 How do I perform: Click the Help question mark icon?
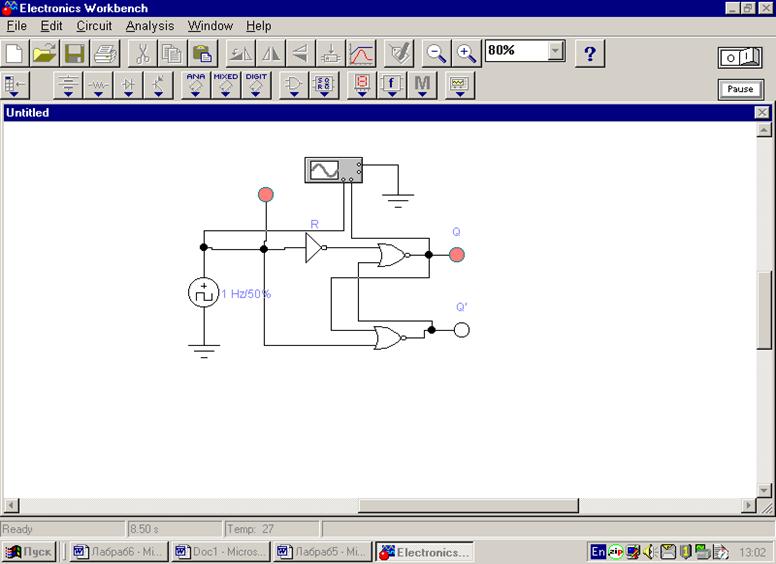click(x=590, y=53)
